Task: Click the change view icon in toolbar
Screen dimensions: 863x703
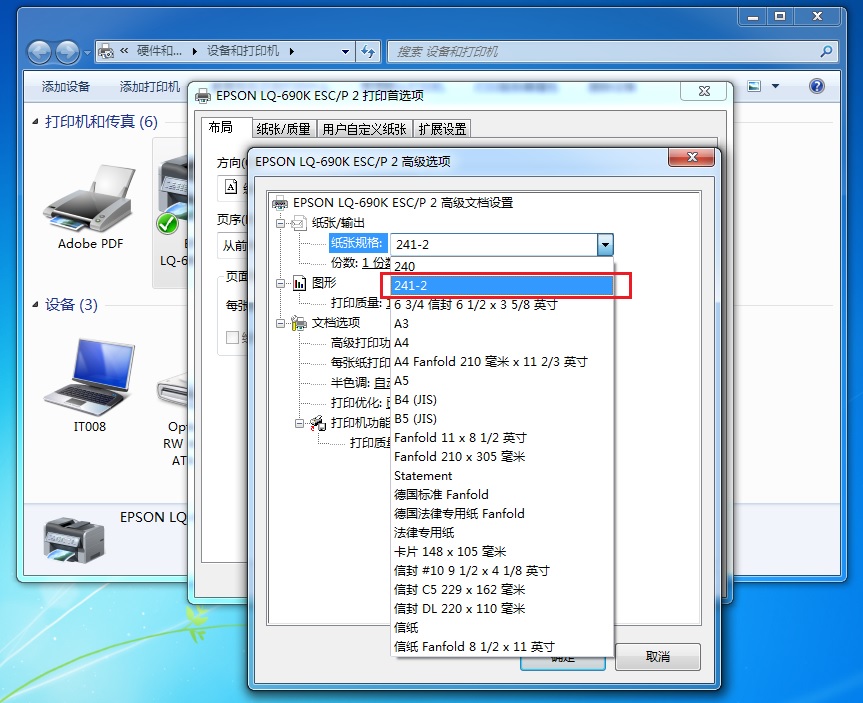Action: [754, 86]
